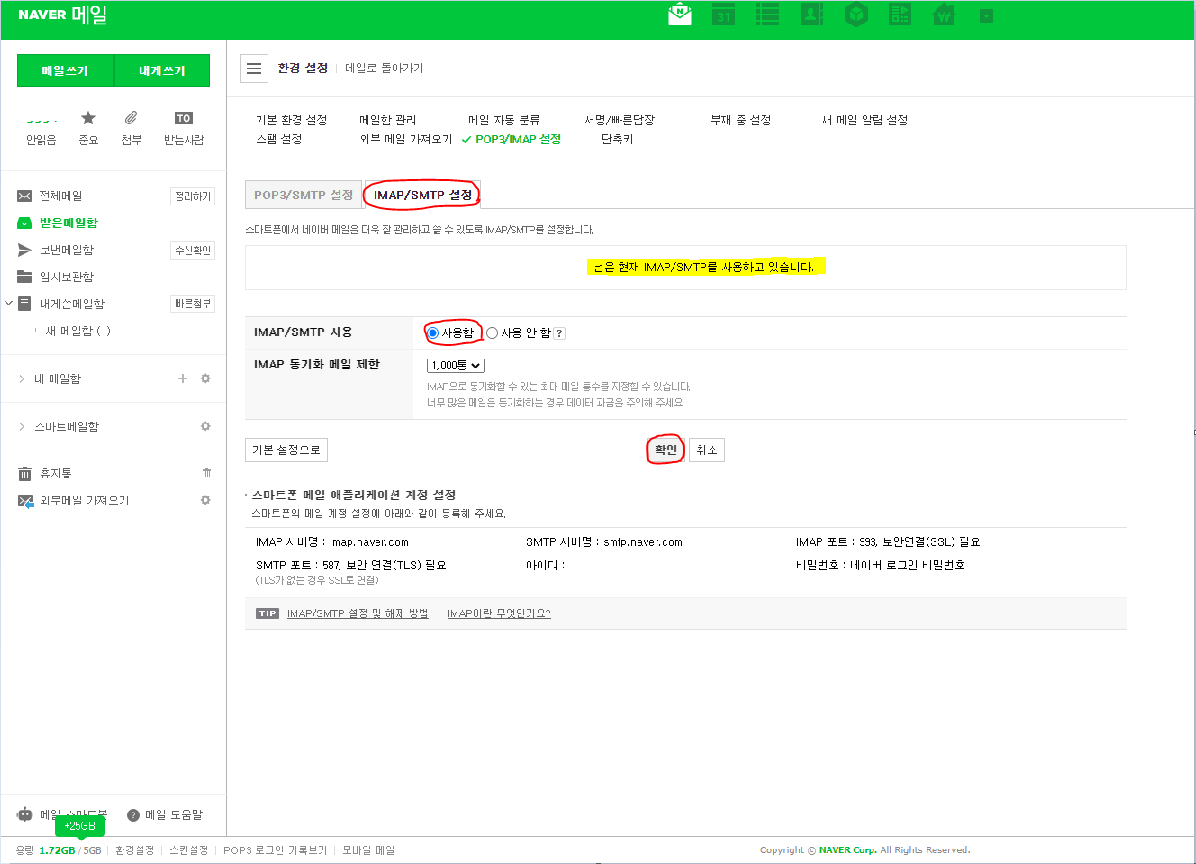Click 메일로 돌아가기 link

[x=384, y=68]
